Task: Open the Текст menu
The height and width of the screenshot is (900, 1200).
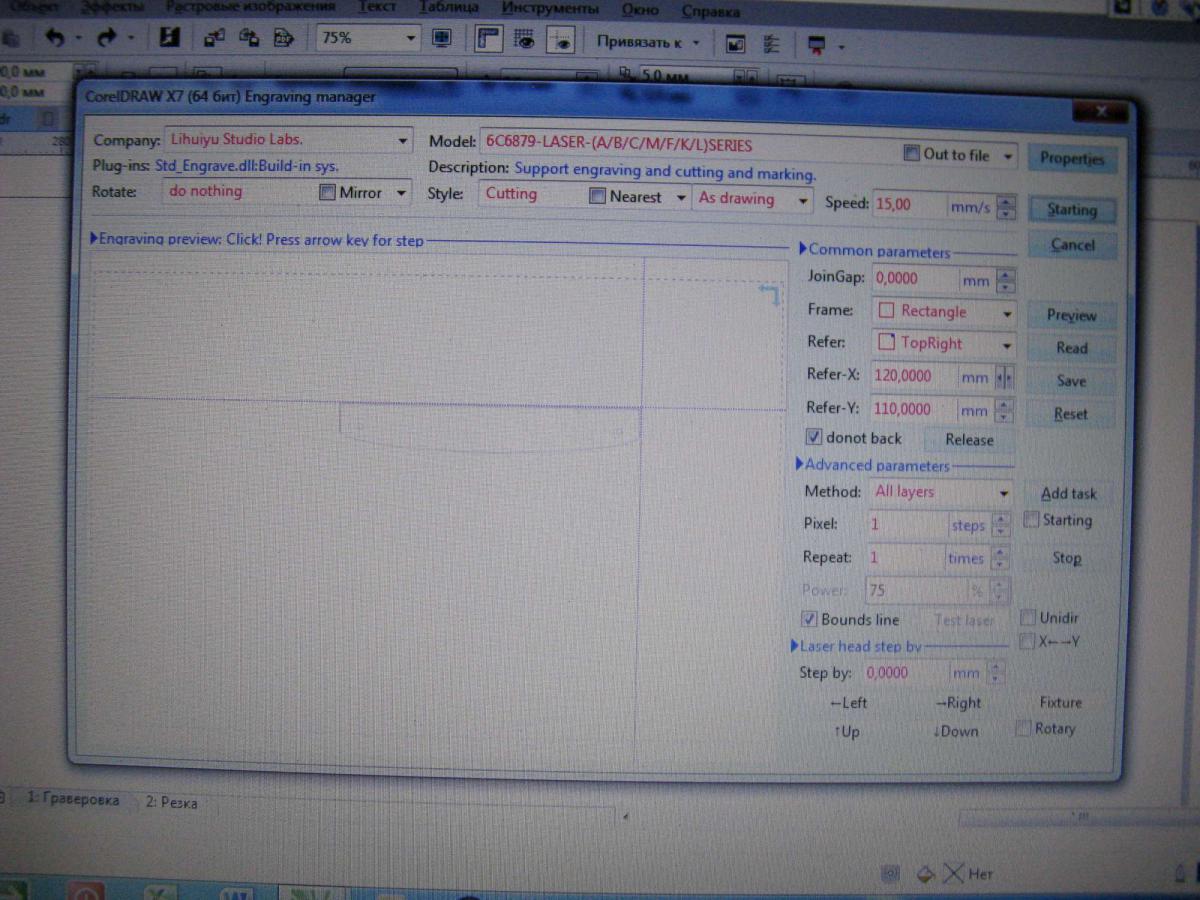Action: tap(376, 8)
